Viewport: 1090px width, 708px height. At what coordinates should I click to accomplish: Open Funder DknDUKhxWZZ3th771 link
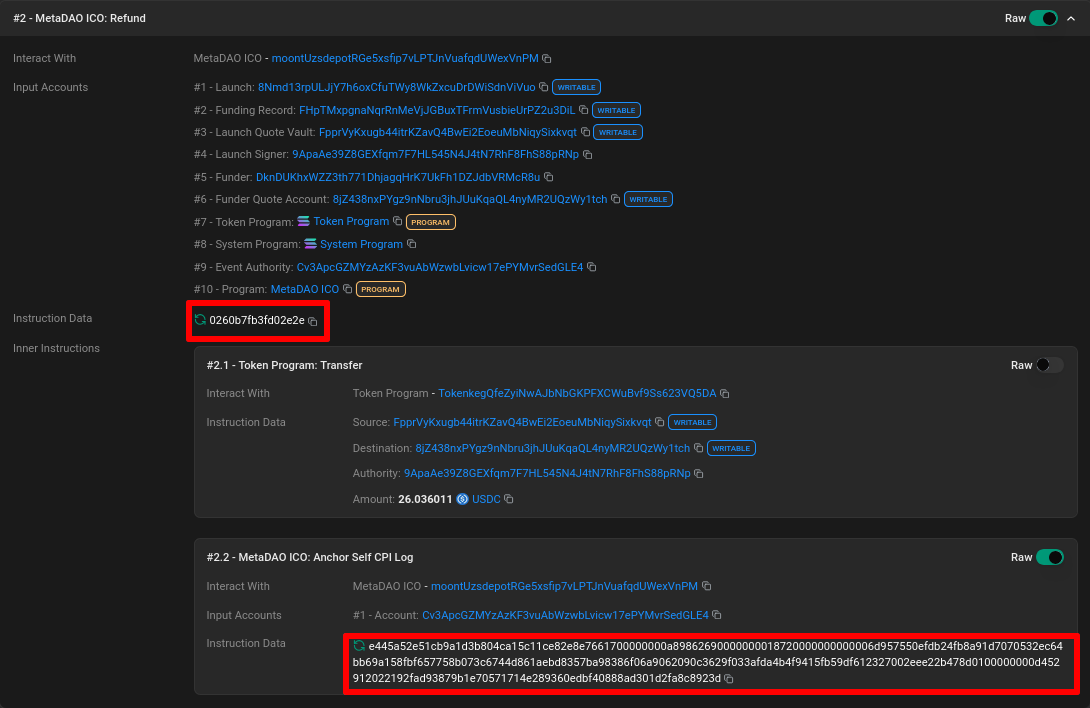[x=398, y=177]
